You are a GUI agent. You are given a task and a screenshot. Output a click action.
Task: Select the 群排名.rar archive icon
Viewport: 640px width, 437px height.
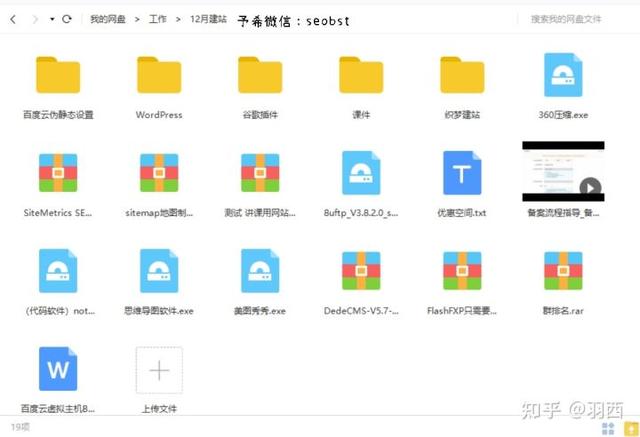click(563, 271)
